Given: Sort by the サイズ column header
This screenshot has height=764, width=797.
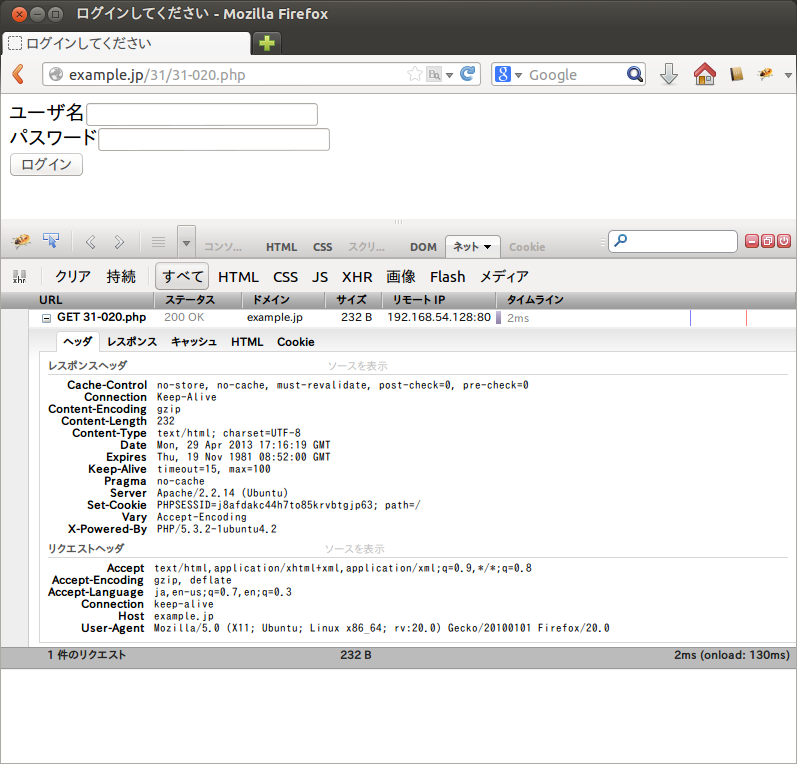Looking at the screenshot, I should pyautogui.click(x=353, y=300).
